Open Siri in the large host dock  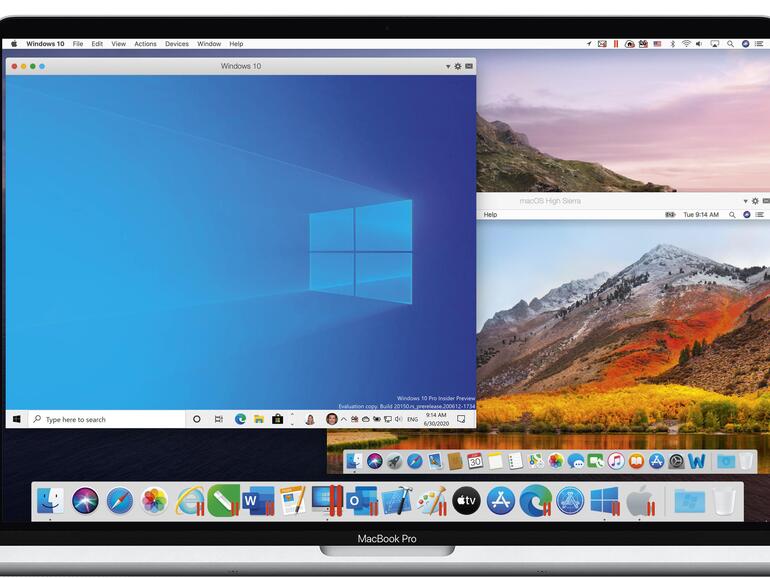tap(85, 501)
